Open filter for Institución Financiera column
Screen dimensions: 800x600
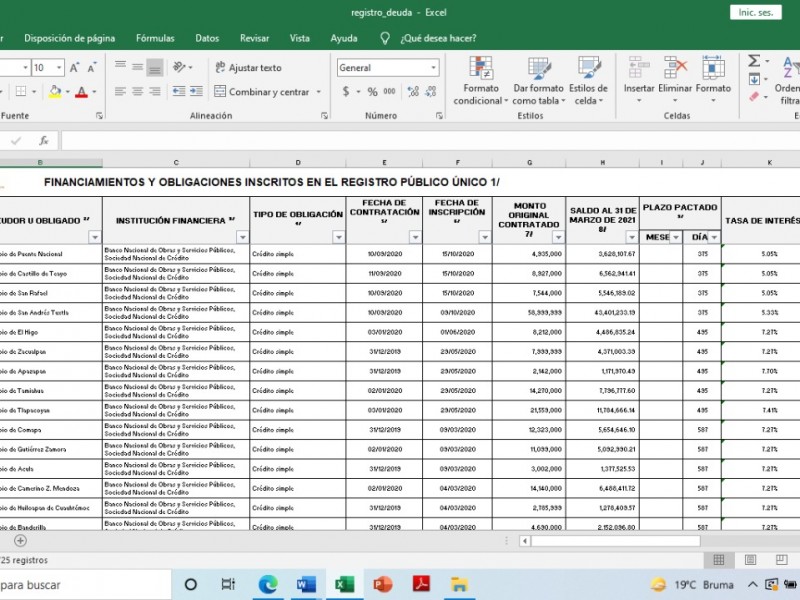(x=243, y=237)
